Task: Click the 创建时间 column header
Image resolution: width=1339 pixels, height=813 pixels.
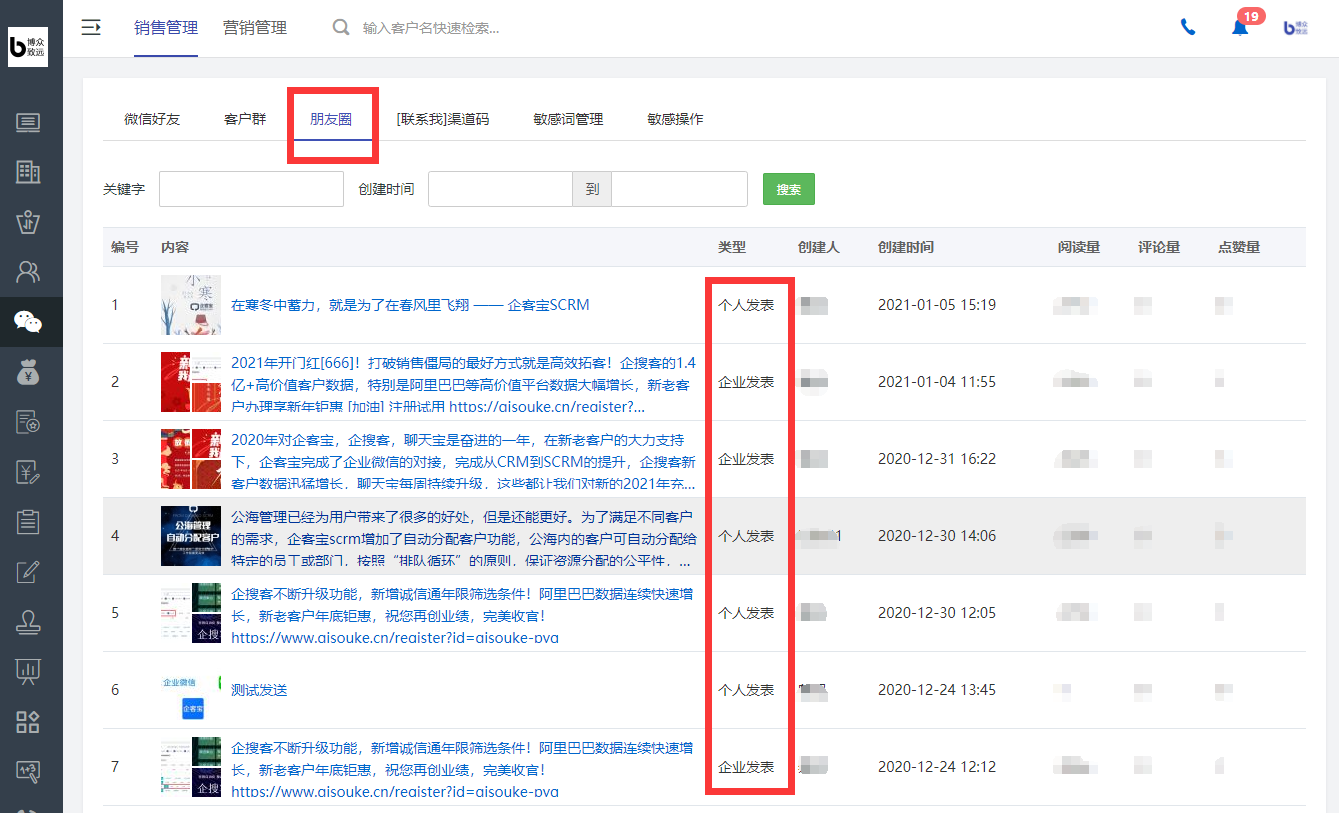Action: click(906, 247)
